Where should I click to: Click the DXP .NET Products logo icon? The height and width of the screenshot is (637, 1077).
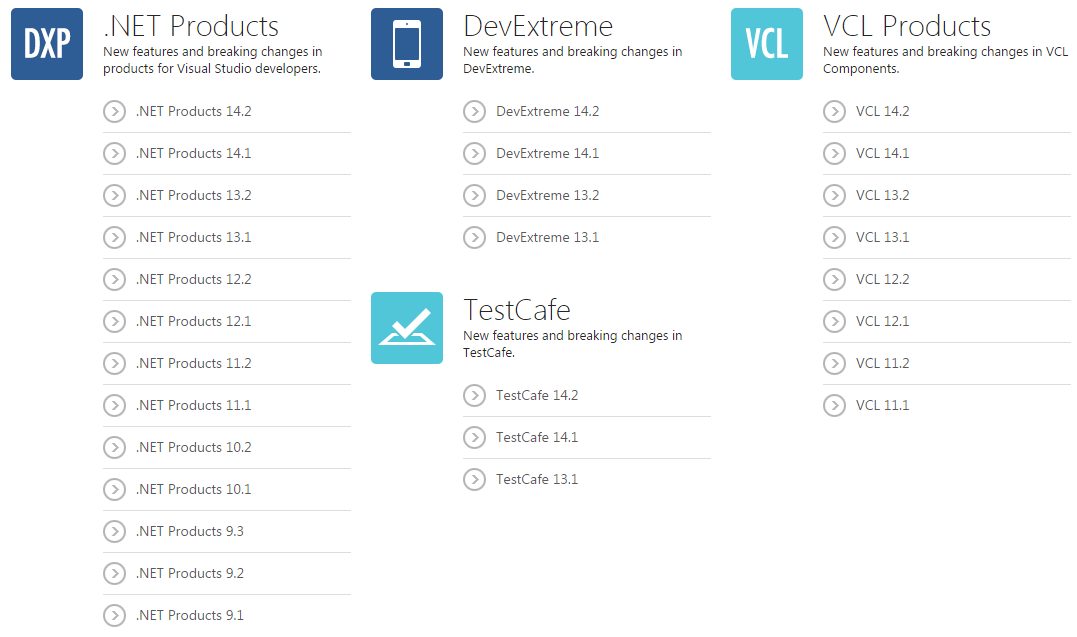[x=47, y=44]
